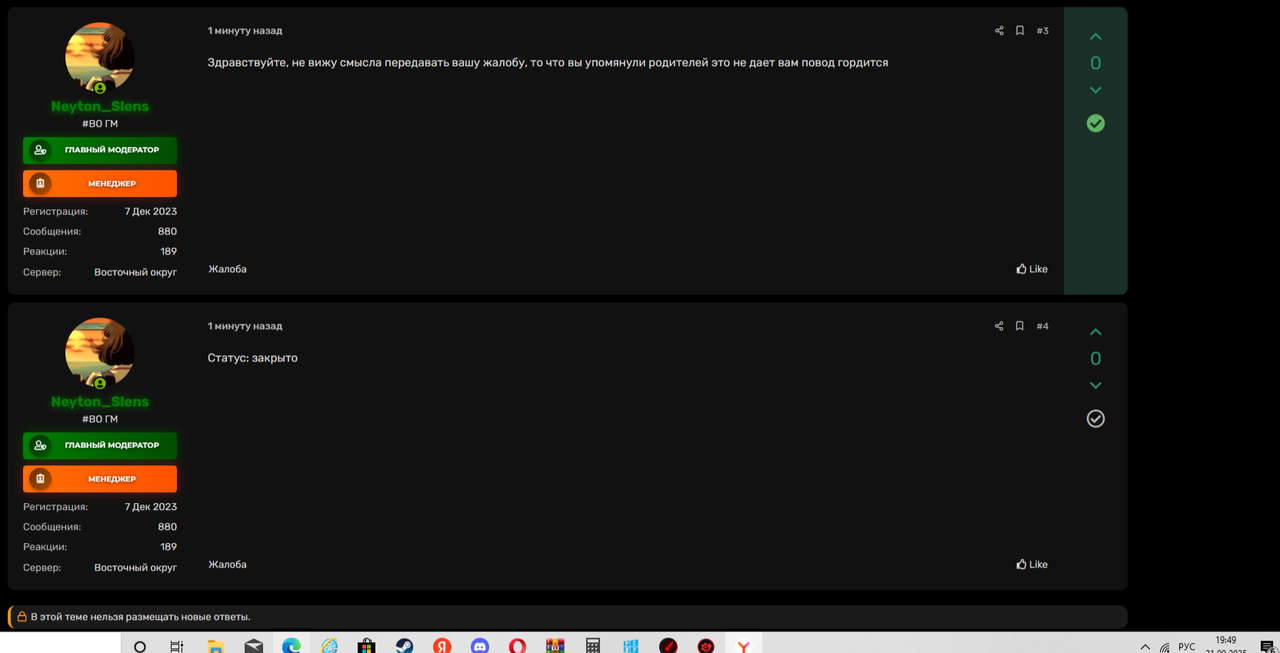
Task: Upvote post #4 with the up chevron
Action: click(1095, 332)
